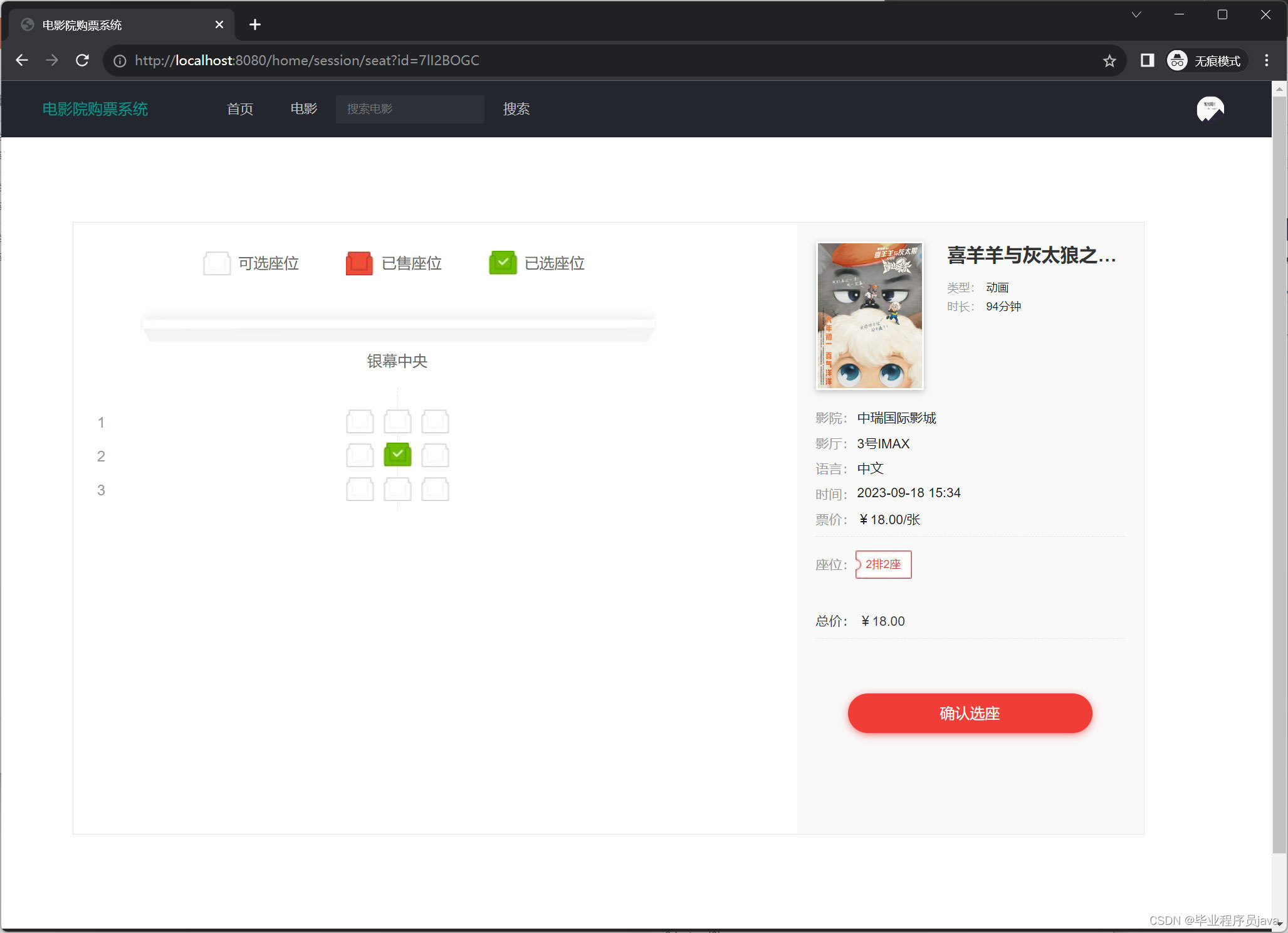1288x933 pixels.
Task: Select seat row 3 seat 3
Action: pyautogui.click(x=435, y=489)
